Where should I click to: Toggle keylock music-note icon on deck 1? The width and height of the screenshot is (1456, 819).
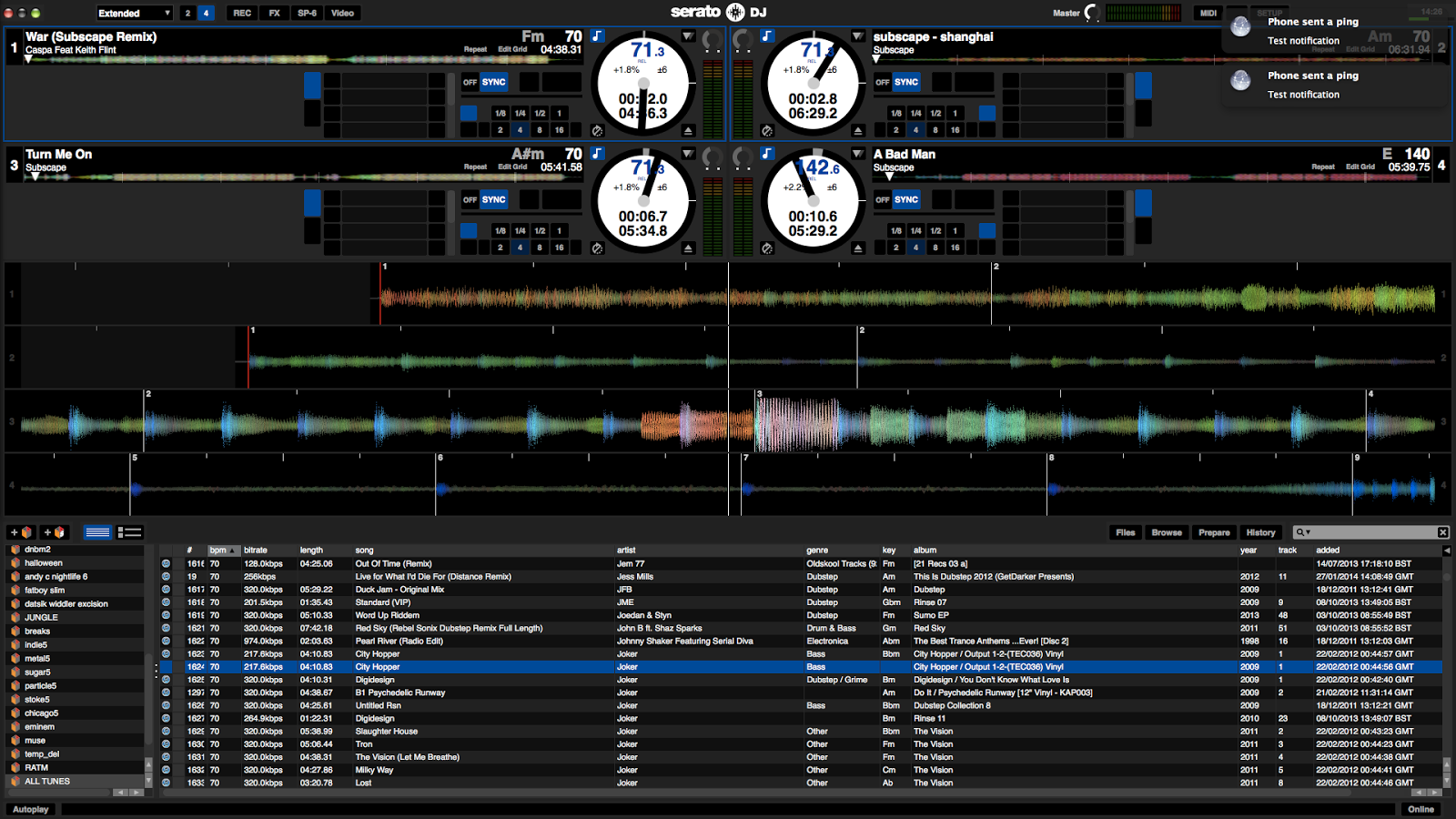[x=597, y=36]
